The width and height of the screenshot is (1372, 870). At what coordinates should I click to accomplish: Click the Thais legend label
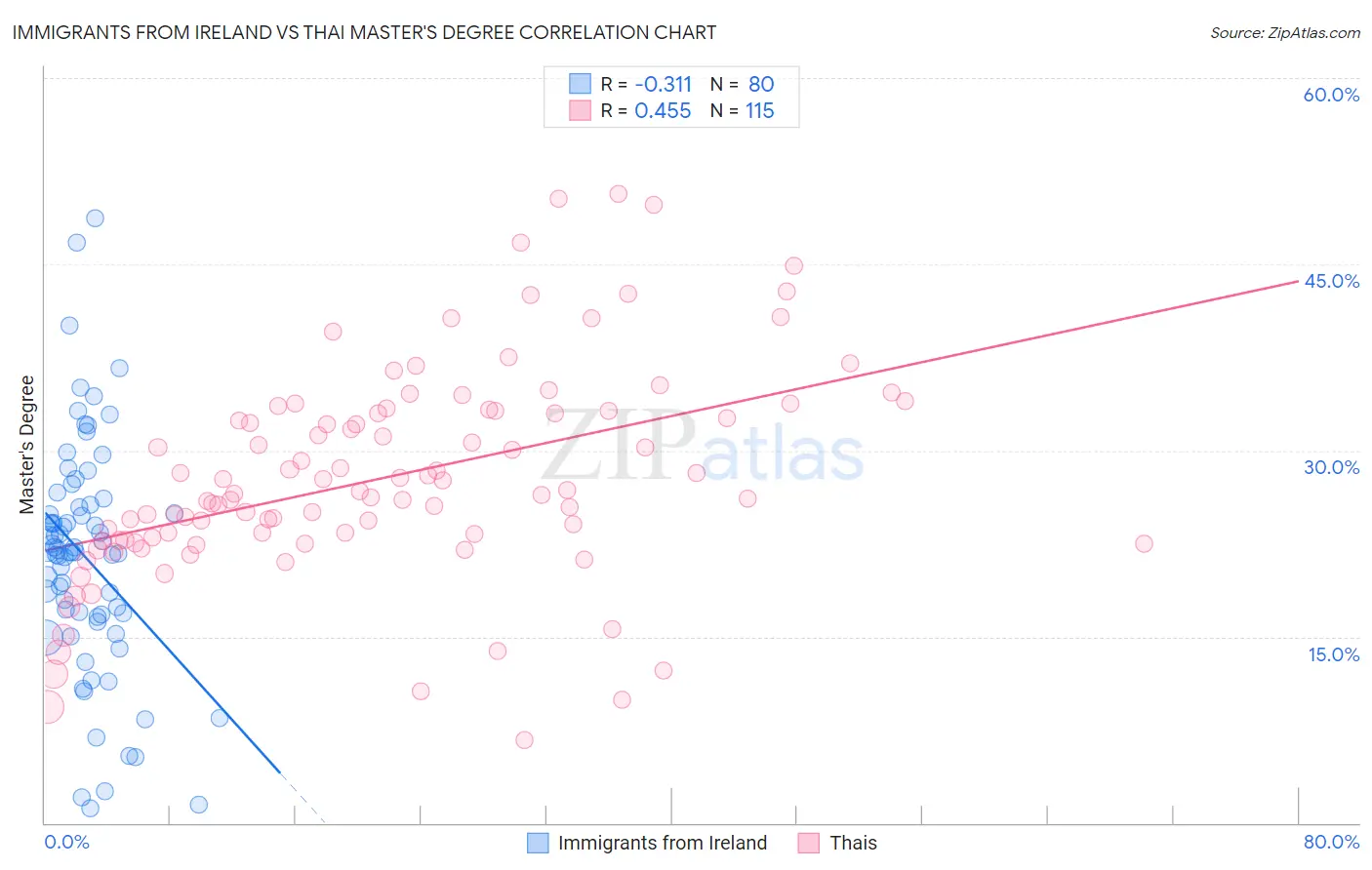pyautogui.click(x=854, y=843)
